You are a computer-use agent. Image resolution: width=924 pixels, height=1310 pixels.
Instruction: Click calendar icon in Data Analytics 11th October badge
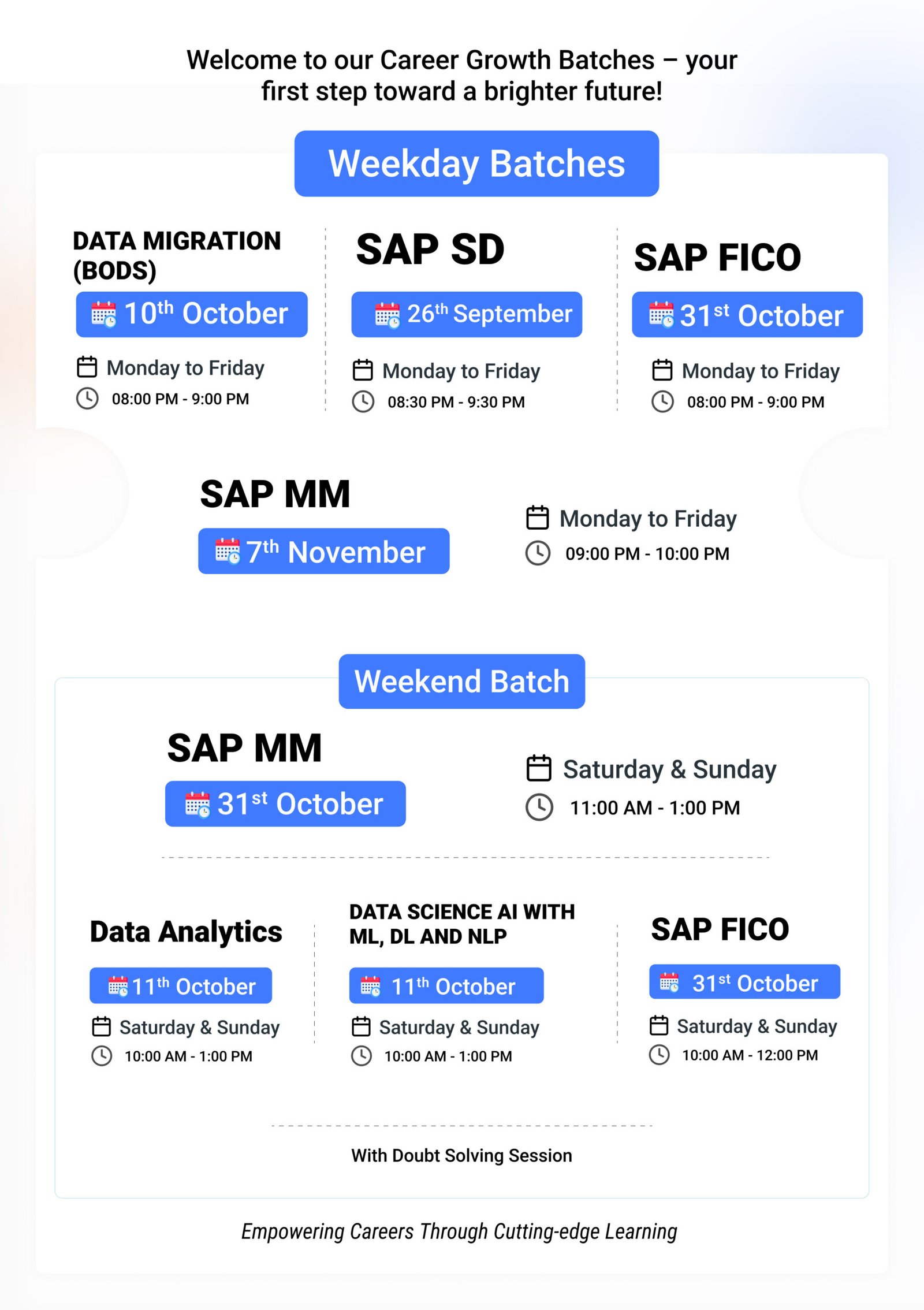tap(118, 986)
